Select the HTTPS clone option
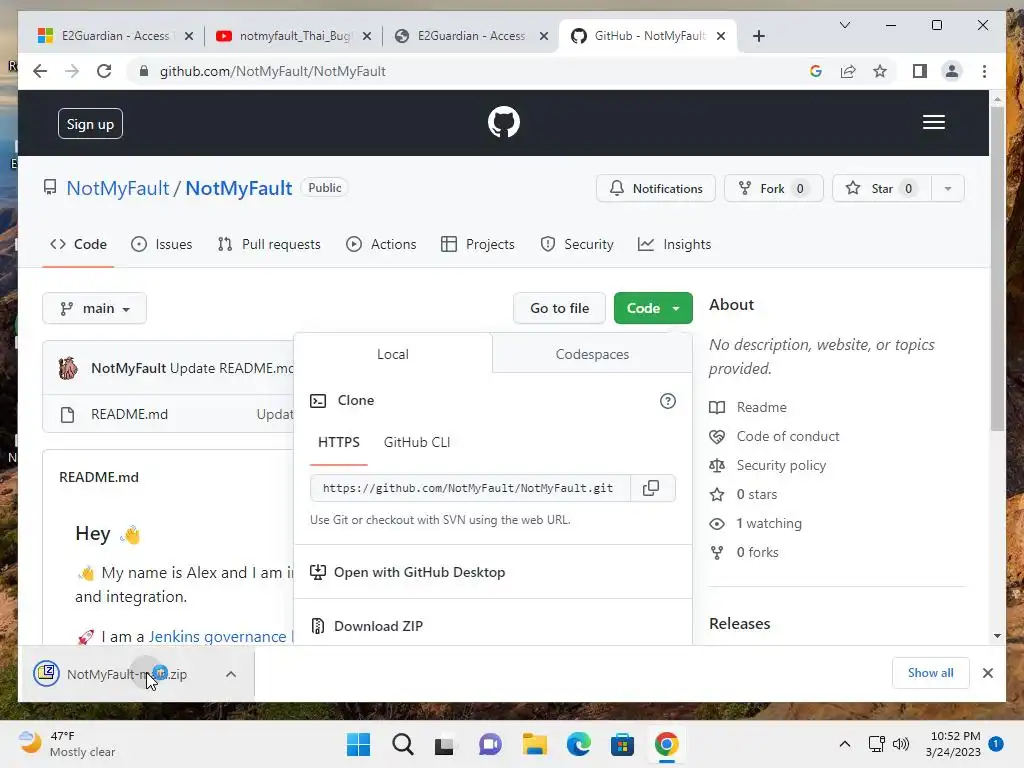Image resolution: width=1024 pixels, height=768 pixels. click(x=339, y=442)
